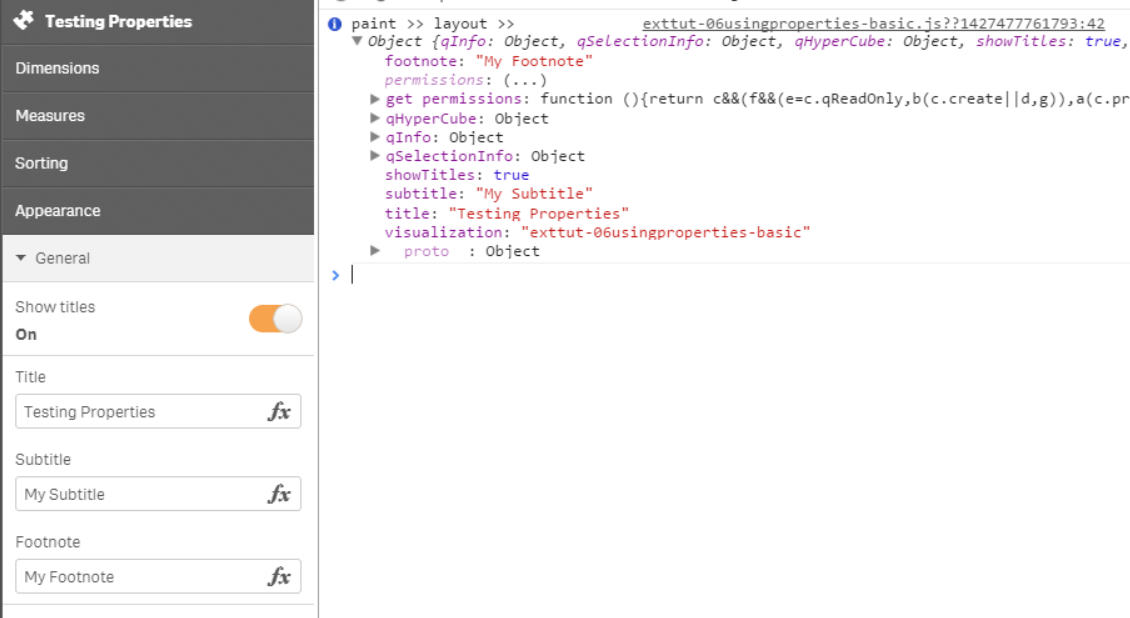The width and height of the screenshot is (1130, 618).
Task: Open expression editor for Title field
Action: pos(279,412)
